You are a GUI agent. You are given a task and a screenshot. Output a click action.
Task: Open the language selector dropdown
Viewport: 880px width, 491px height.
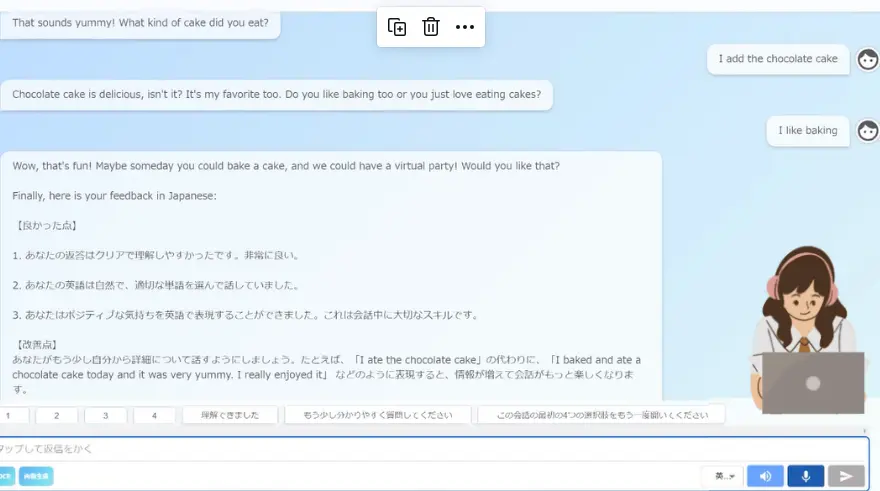722,476
